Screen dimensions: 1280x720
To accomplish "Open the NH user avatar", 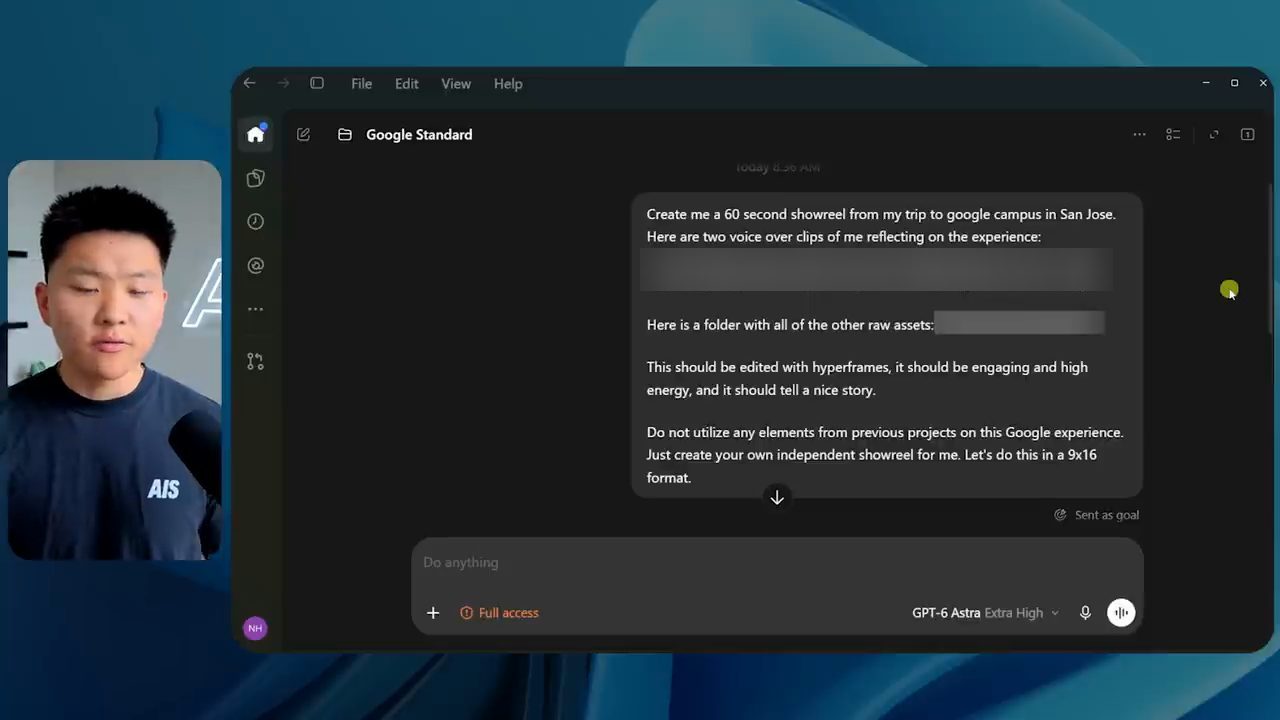I will pos(255,628).
